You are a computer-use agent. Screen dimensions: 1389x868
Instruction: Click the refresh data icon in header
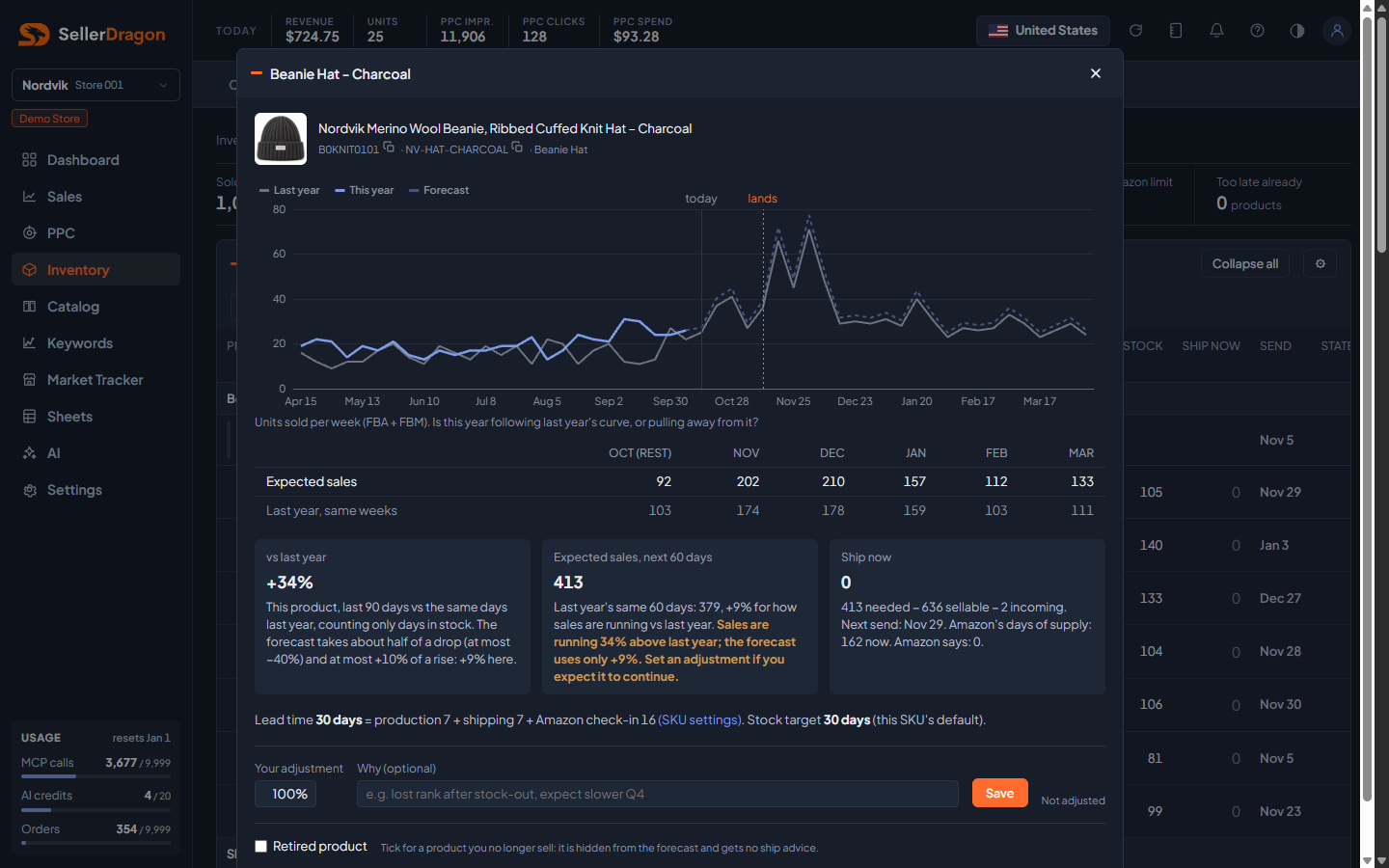[x=1136, y=31]
